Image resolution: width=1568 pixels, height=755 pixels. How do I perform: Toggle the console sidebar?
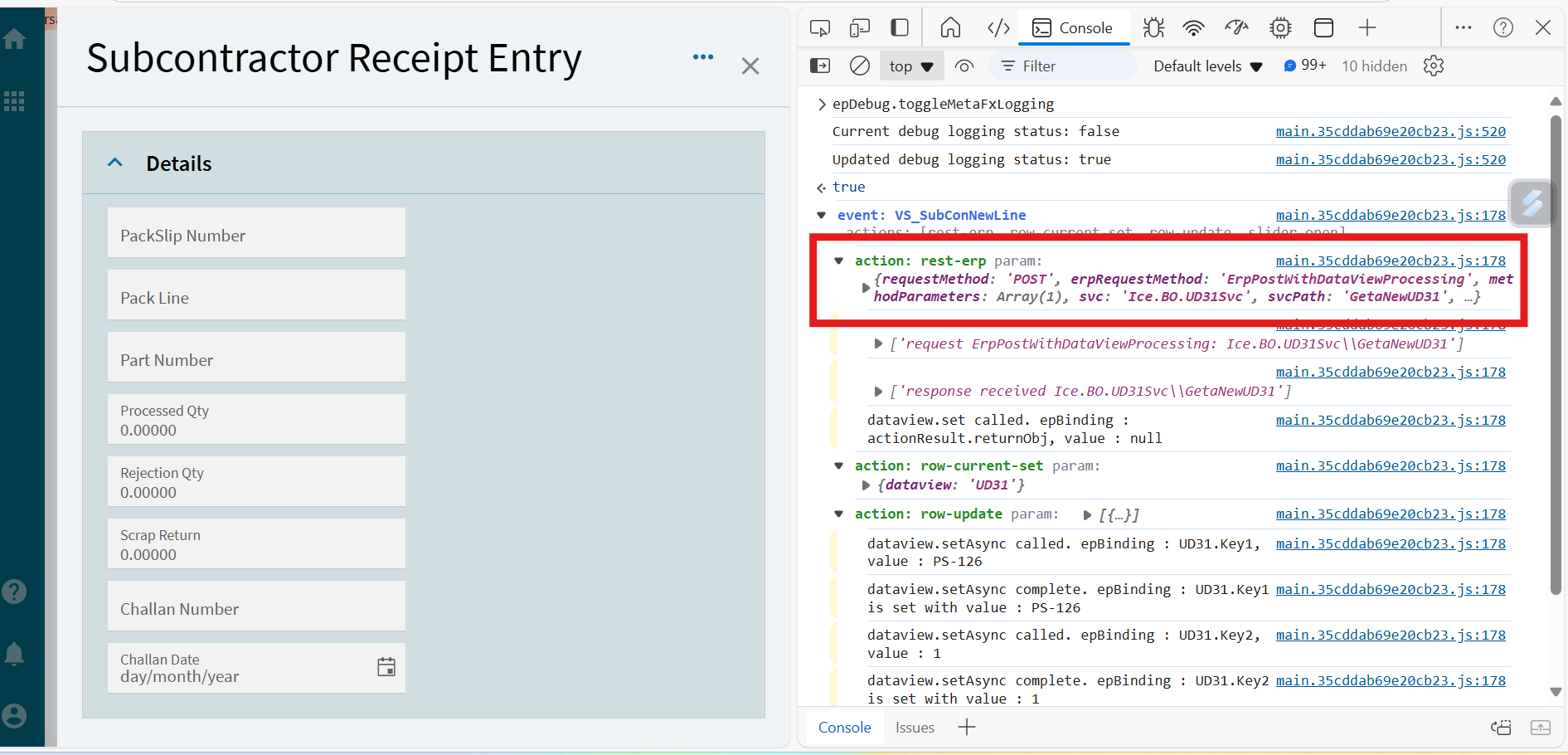click(820, 66)
